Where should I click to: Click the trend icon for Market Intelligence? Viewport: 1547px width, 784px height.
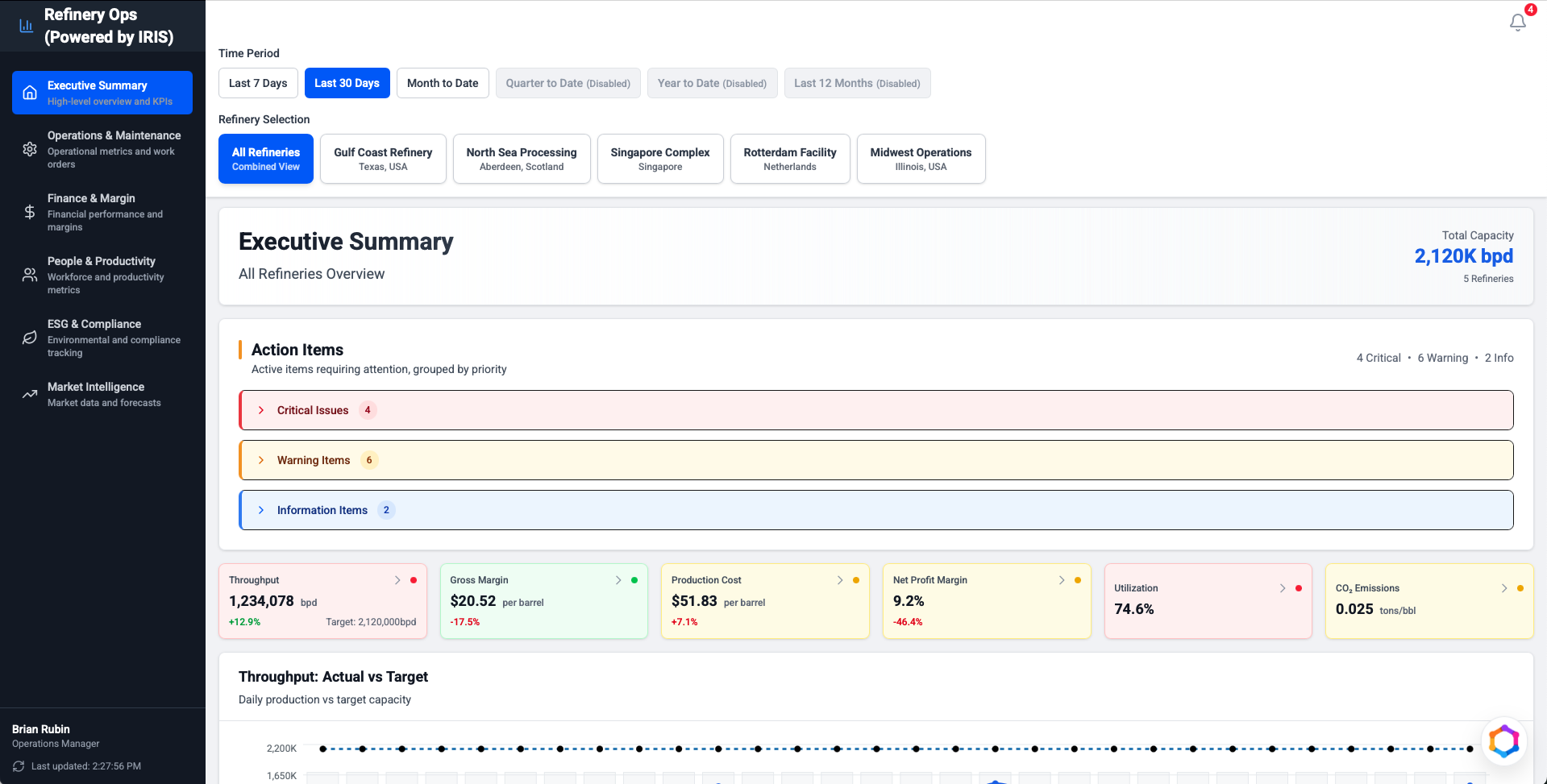[30, 394]
